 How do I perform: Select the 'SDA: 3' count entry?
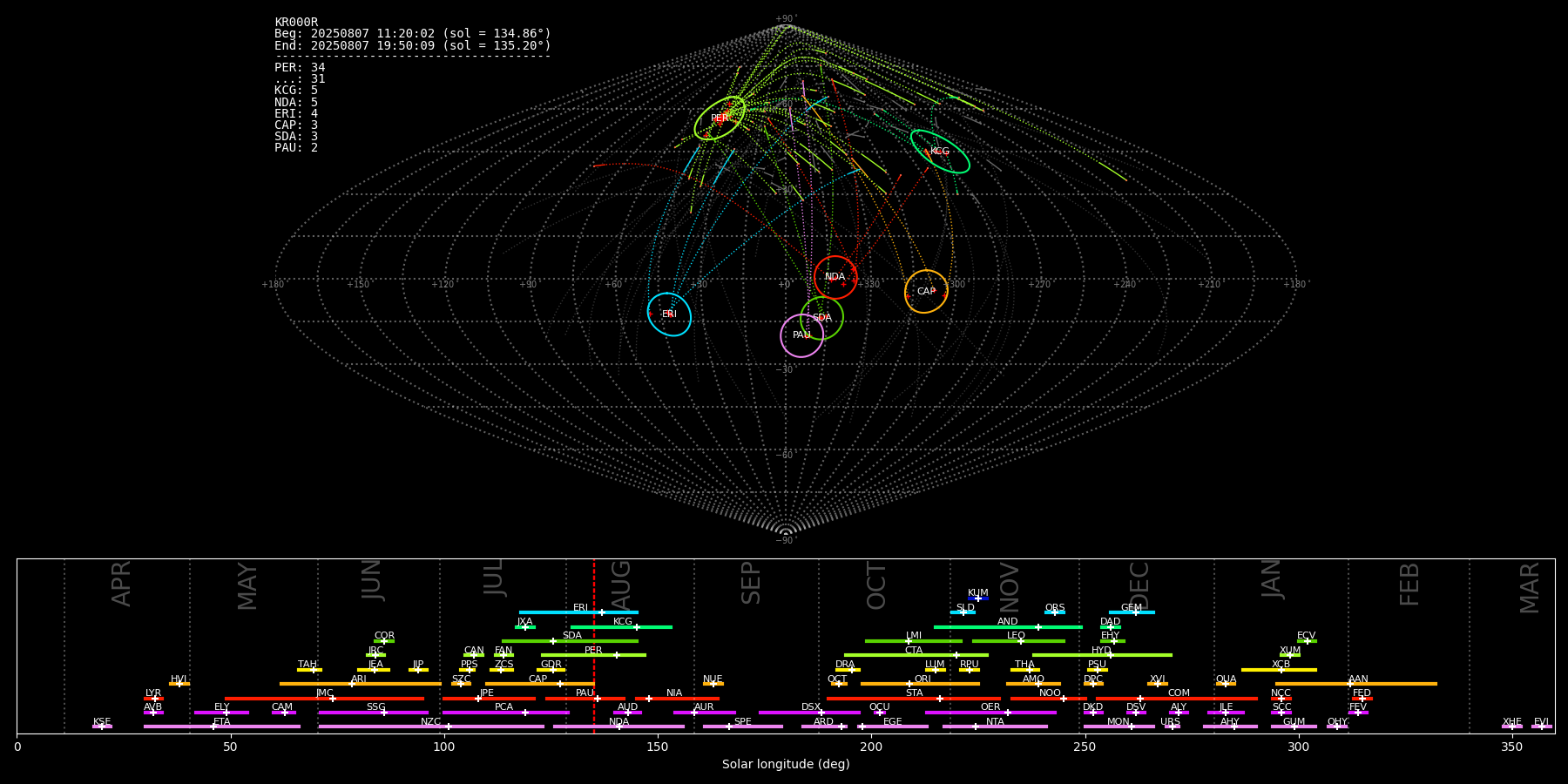click(296, 136)
